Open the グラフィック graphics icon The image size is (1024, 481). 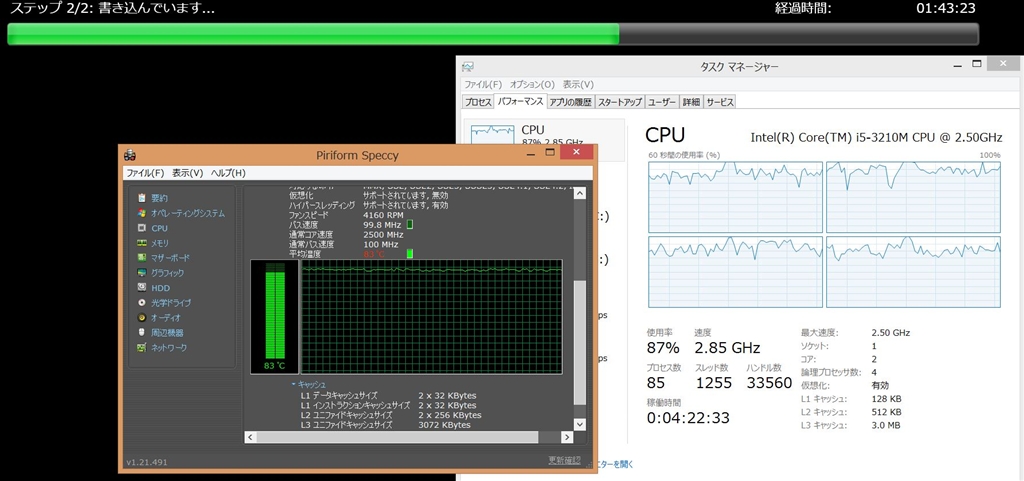(x=142, y=273)
